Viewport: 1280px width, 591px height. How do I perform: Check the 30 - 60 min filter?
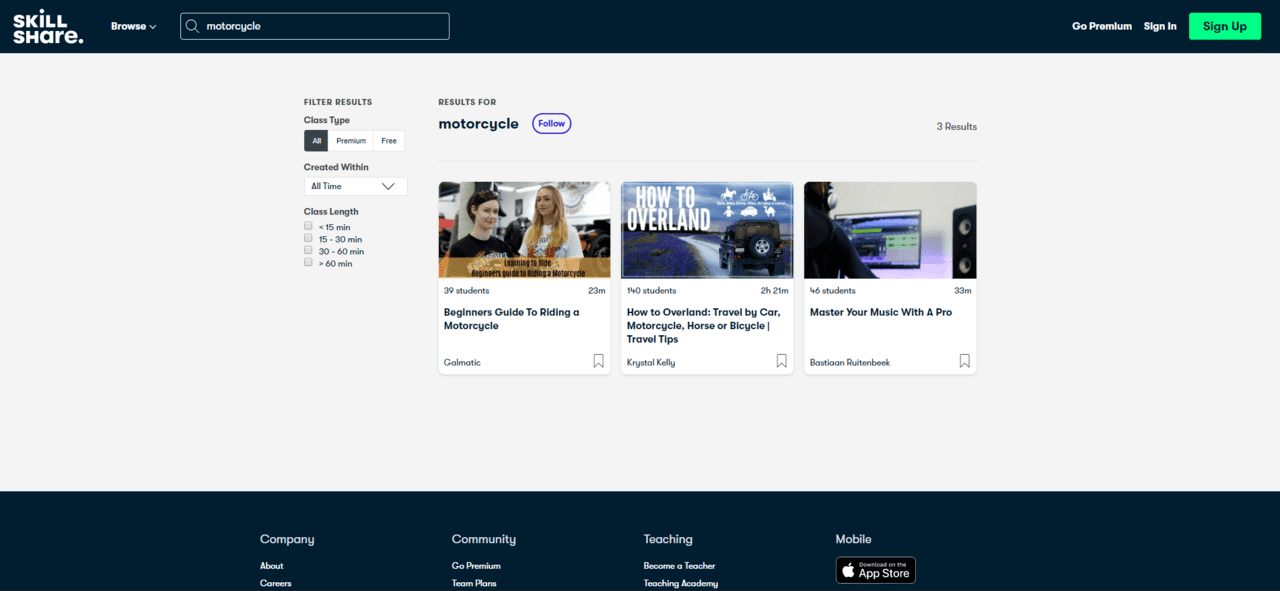309,250
